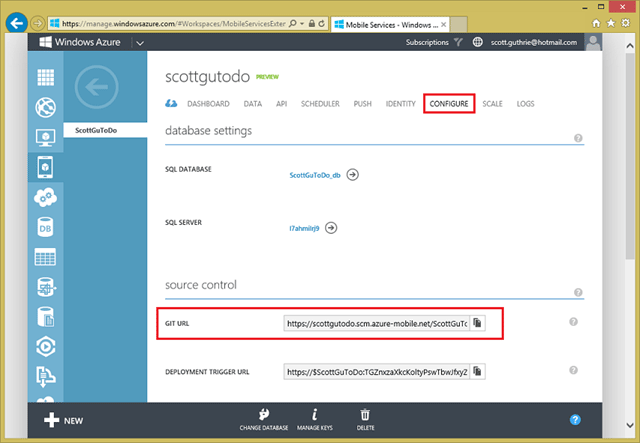The width and height of the screenshot is (640, 443).
Task: Click the large back arrow circle
Action: click(x=97, y=87)
